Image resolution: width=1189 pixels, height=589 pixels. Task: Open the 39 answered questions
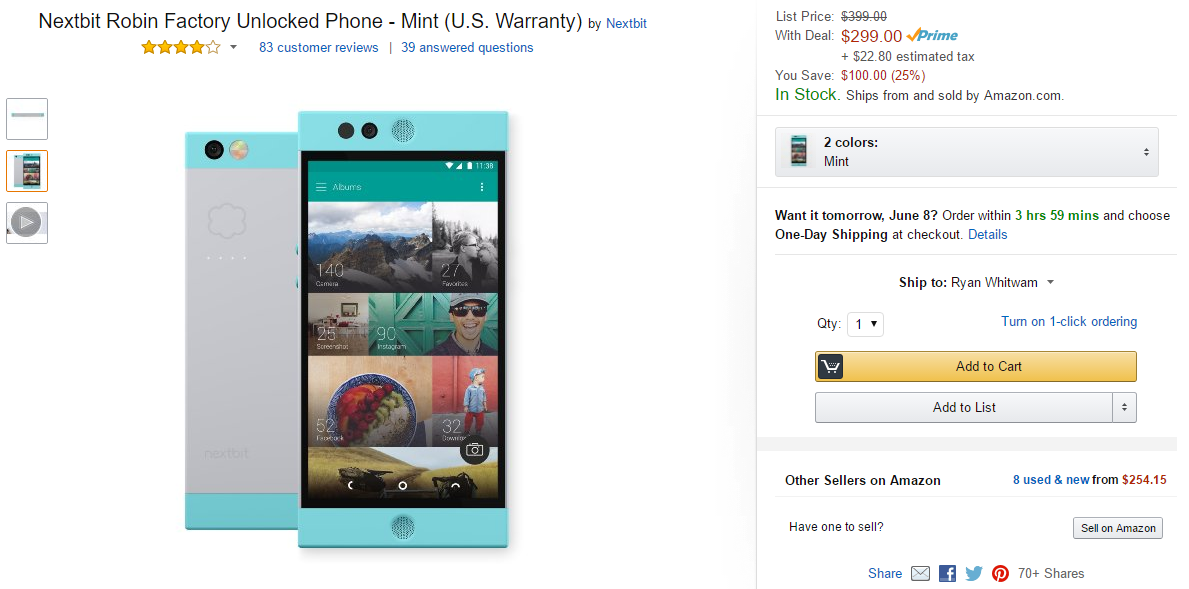[467, 46]
